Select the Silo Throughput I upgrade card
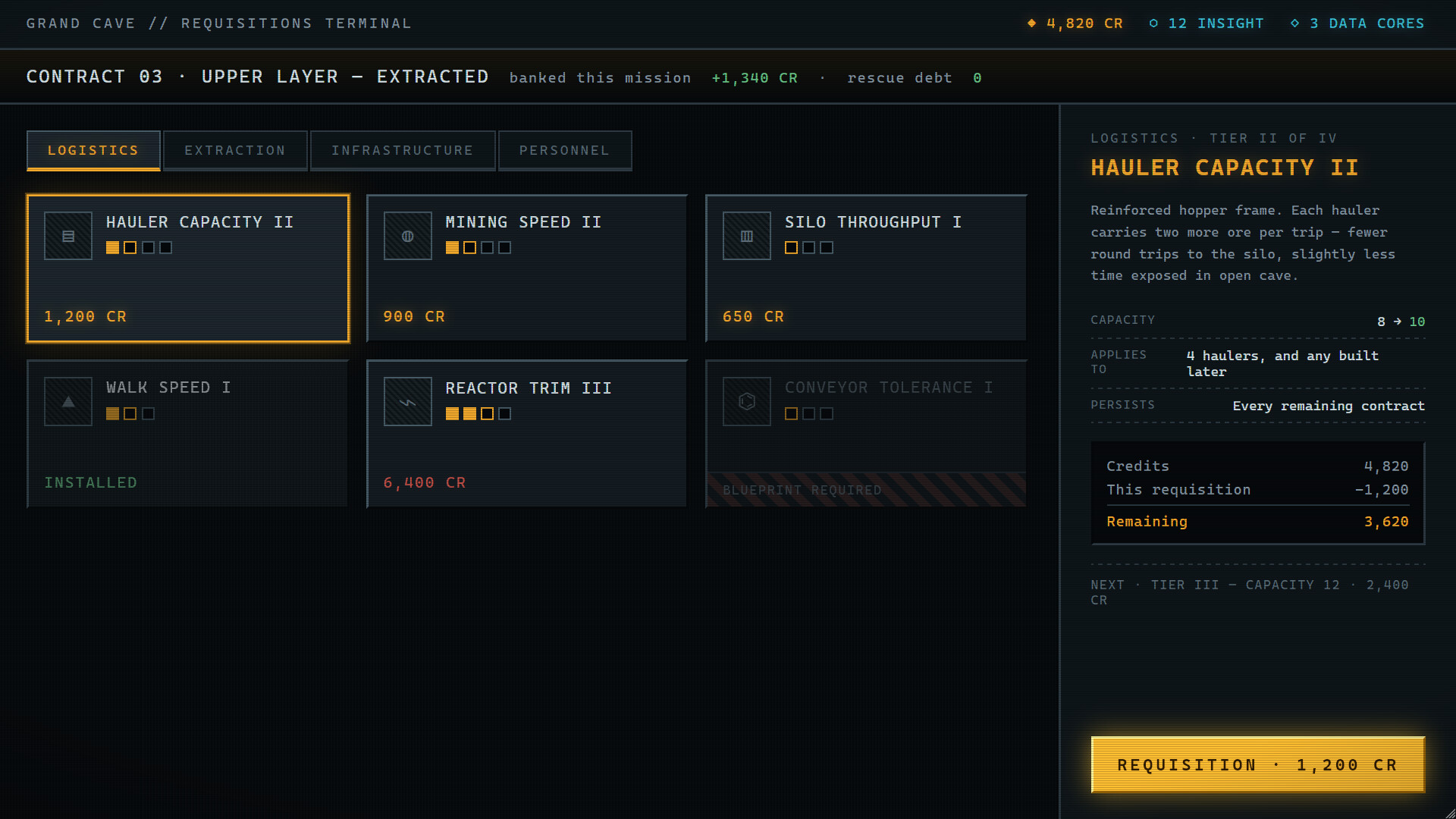This screenshot has height=819, width=1456. pos(866,268)
